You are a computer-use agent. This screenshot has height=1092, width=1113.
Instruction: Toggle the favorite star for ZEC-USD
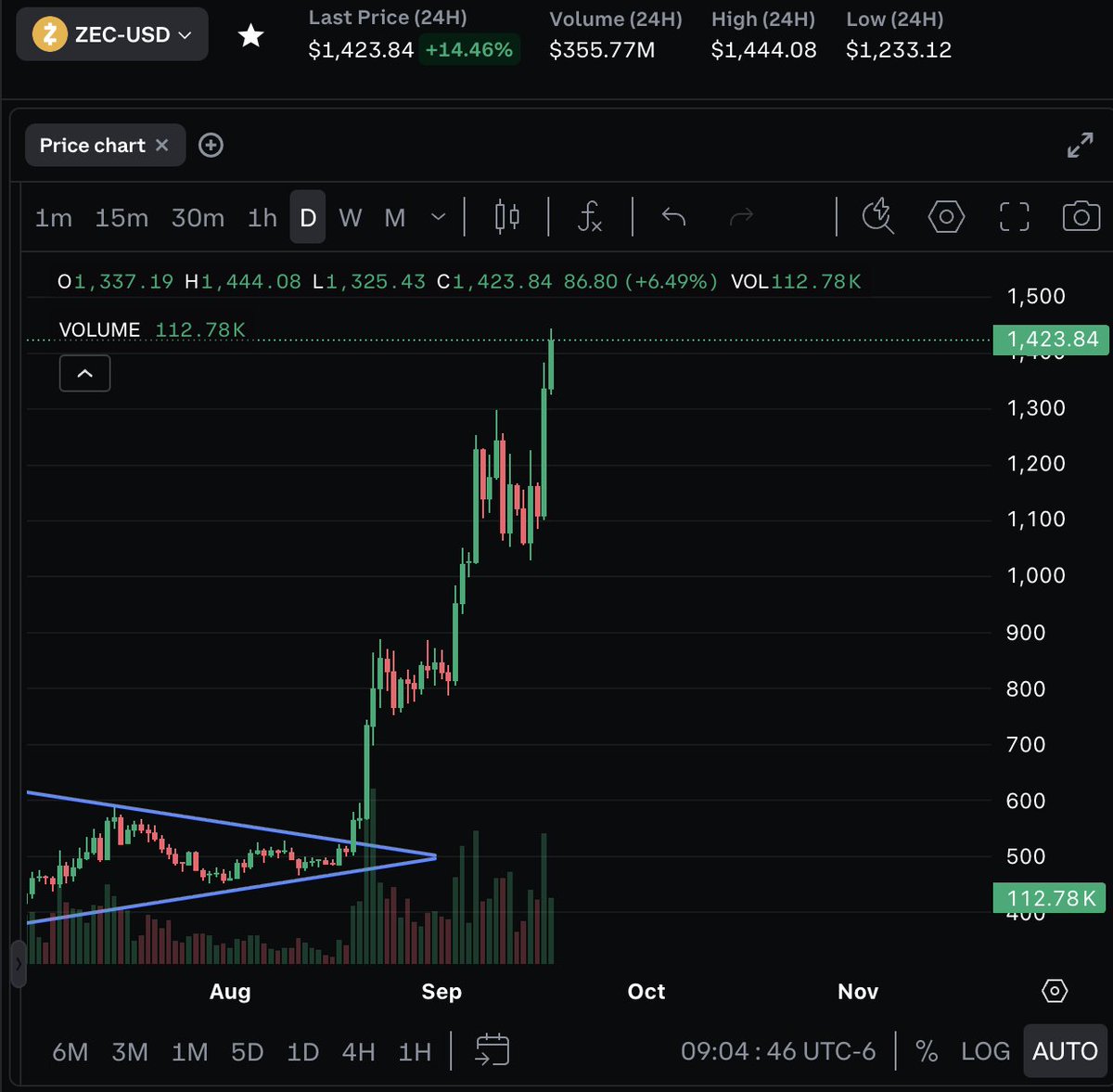pyautogui.click(x=250, y=36)
